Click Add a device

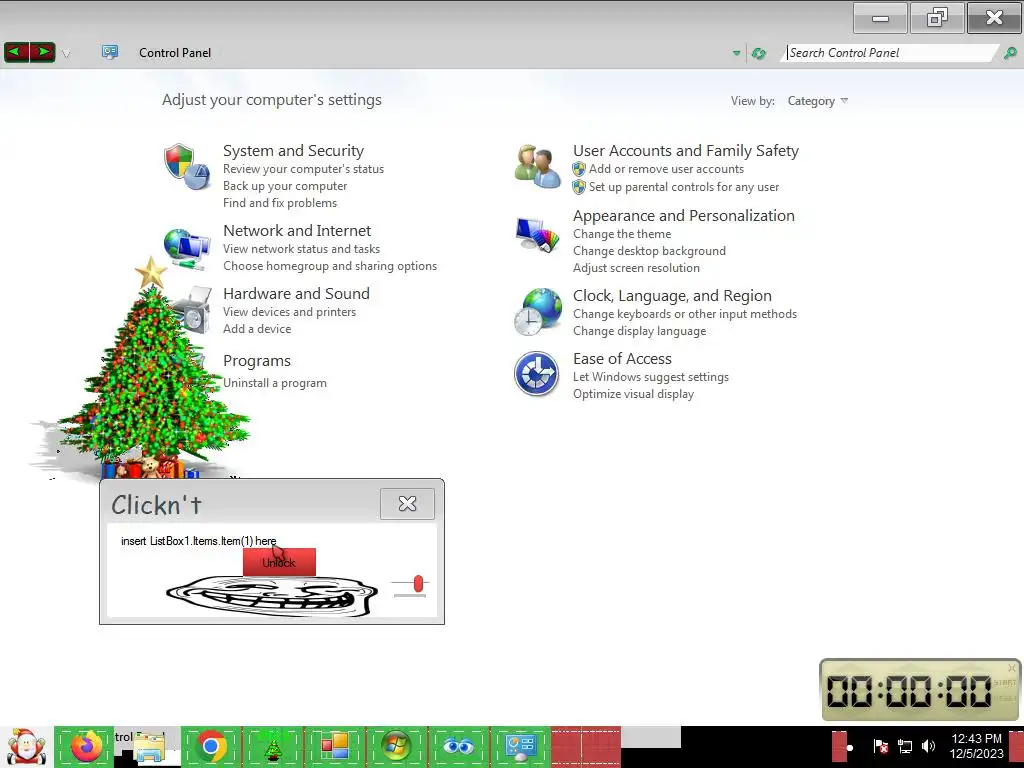(x=257, y=329)
